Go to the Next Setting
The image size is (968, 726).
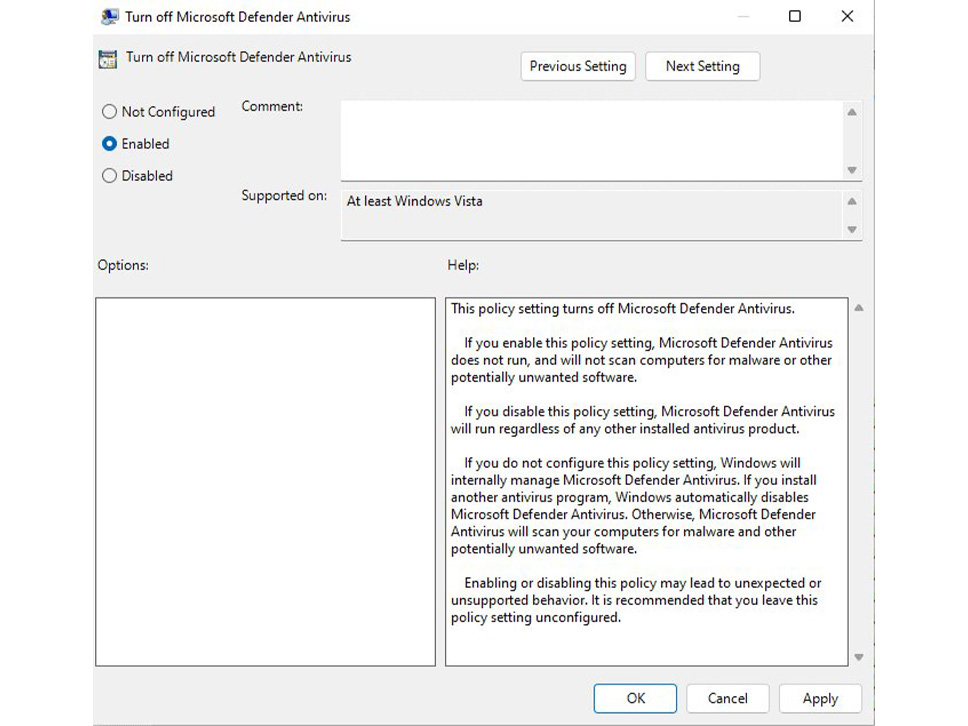pos(703,66)
